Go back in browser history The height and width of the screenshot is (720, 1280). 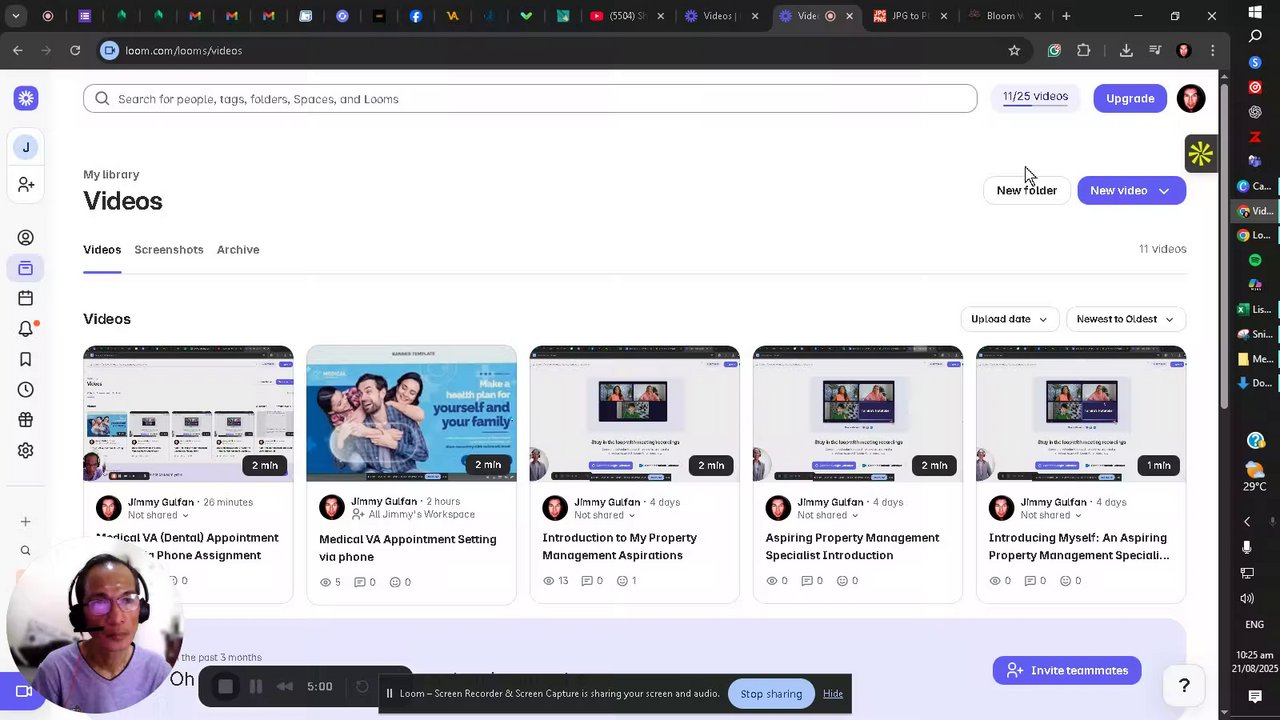pyautogui.click(x=18, y=50)
